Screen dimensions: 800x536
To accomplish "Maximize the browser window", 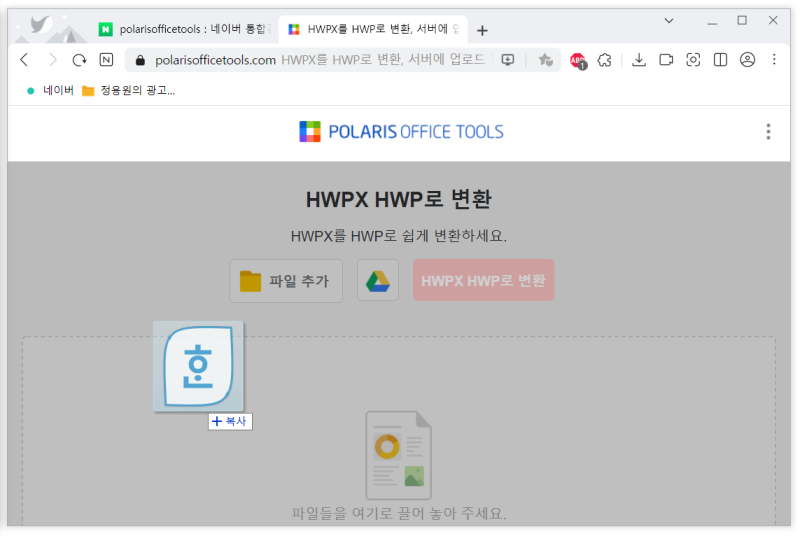I will (742, 20).
